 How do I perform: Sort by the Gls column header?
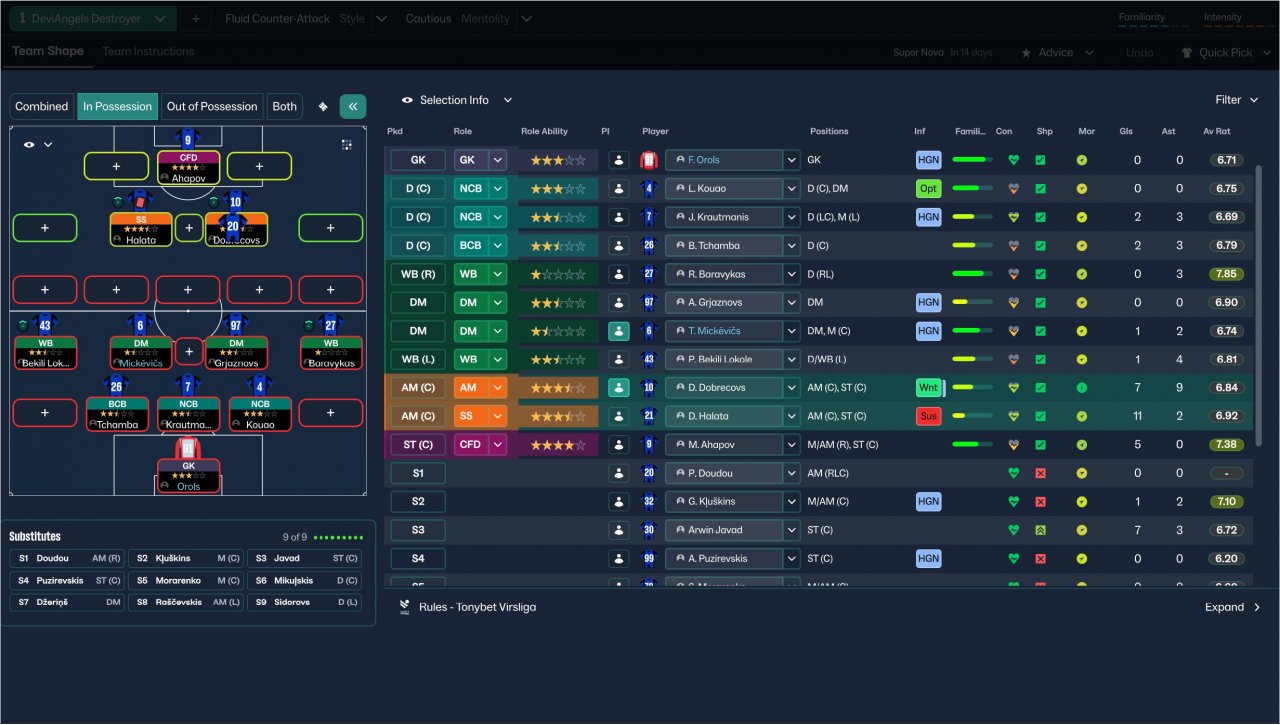pos(1126,131)
